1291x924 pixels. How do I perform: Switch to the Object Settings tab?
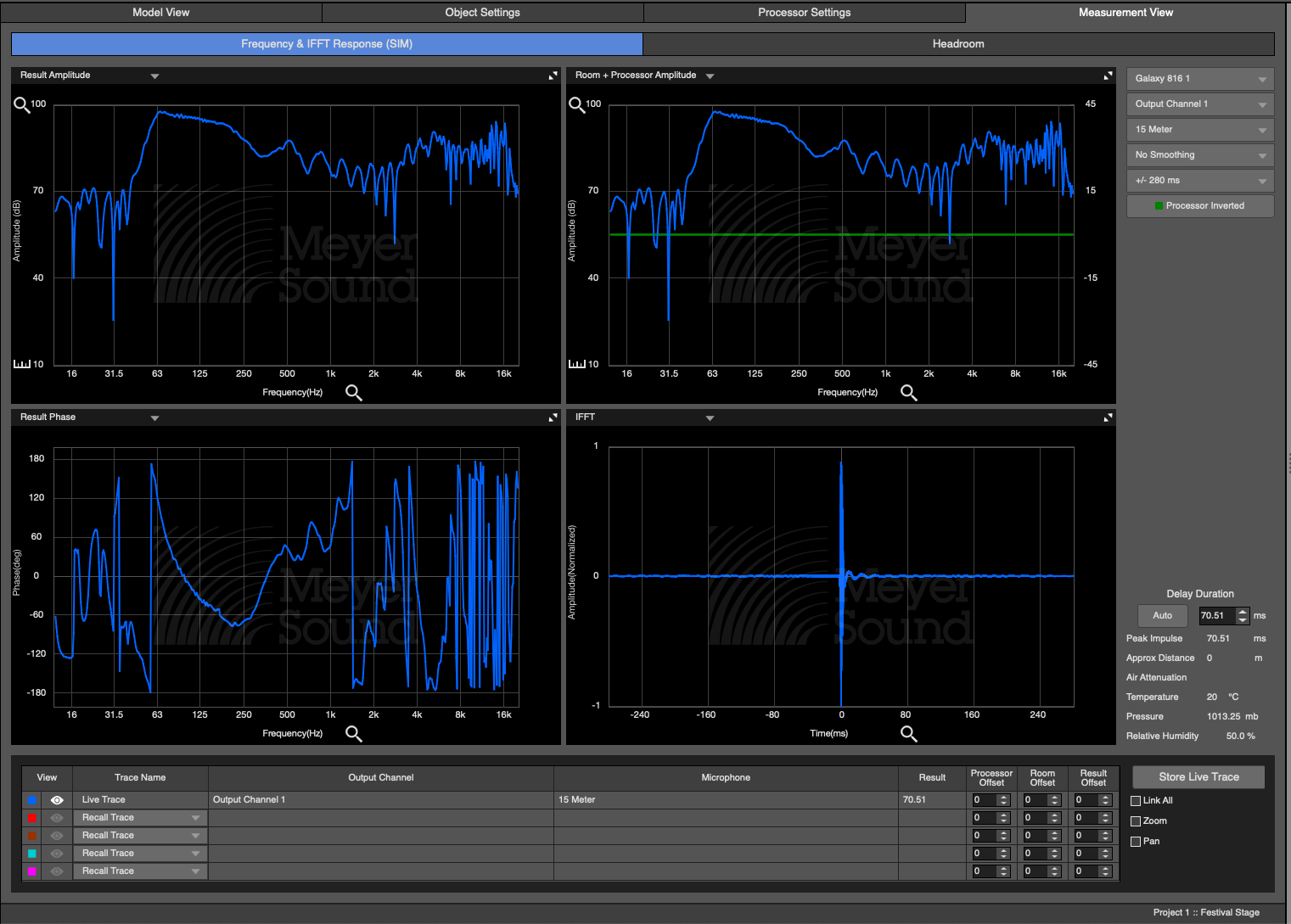(483, 13)
